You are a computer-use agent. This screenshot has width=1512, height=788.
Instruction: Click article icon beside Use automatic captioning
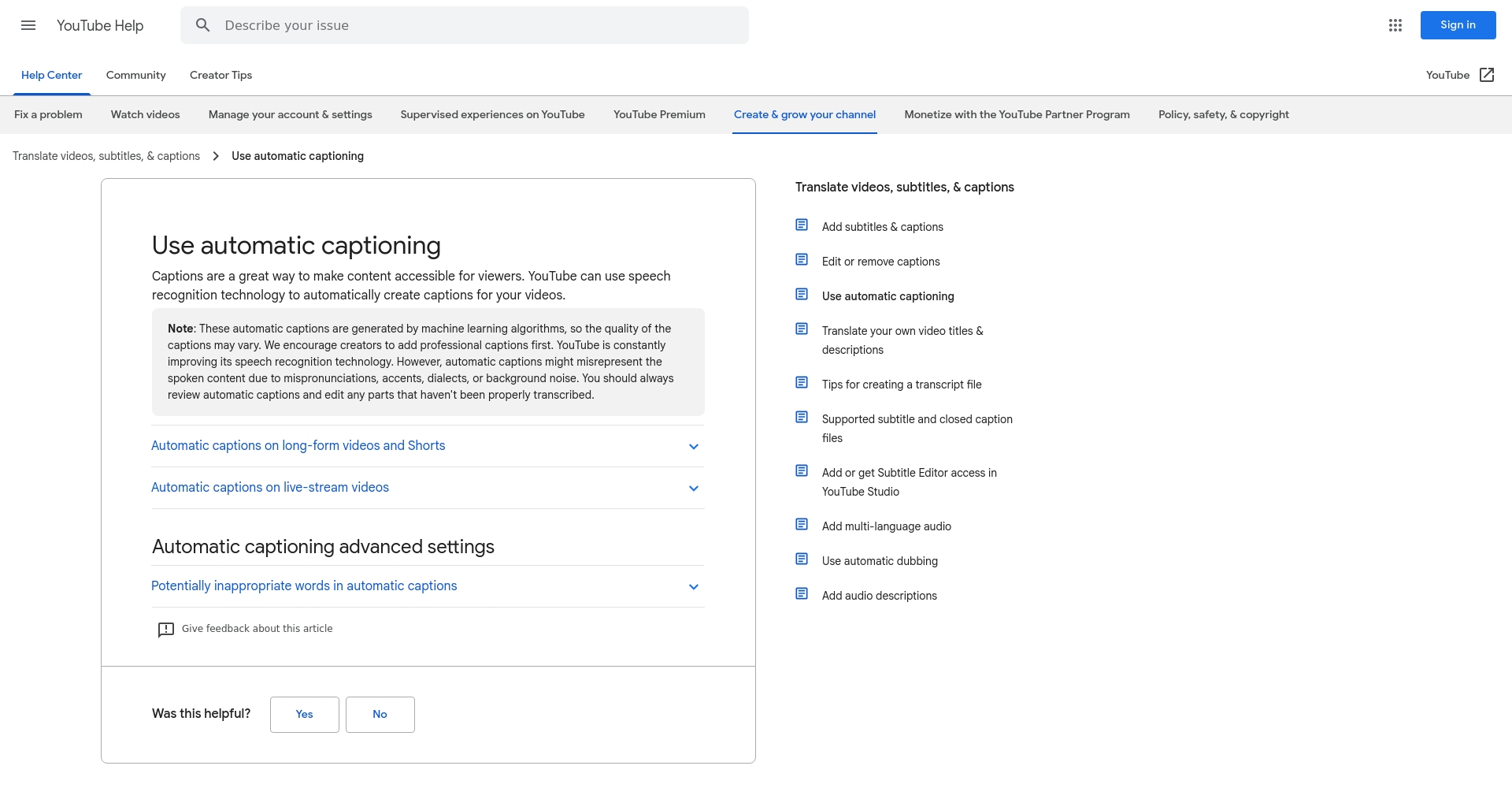(x=802, y=295)
